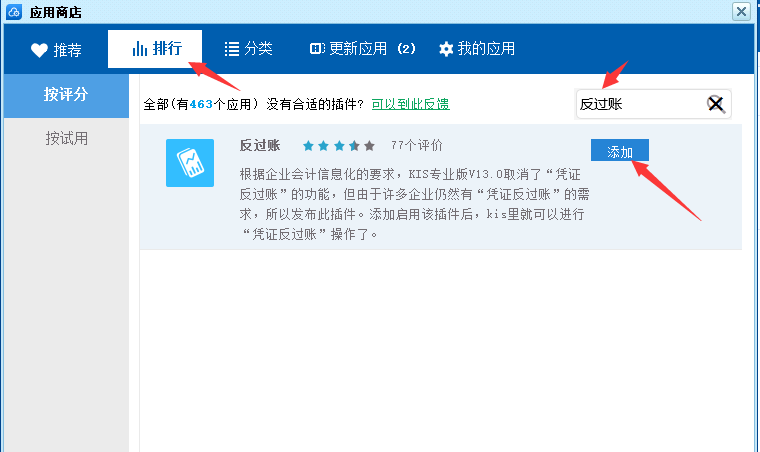Switch to the 按试用 sidebar option

tap(66, 138)
